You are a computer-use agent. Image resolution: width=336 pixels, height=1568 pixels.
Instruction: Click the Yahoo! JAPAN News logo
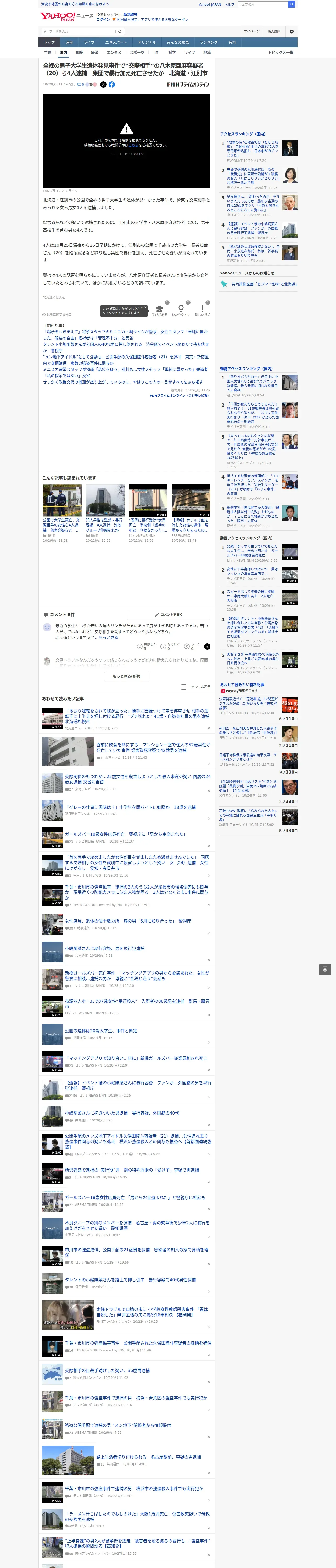click(x=66, y=16)
